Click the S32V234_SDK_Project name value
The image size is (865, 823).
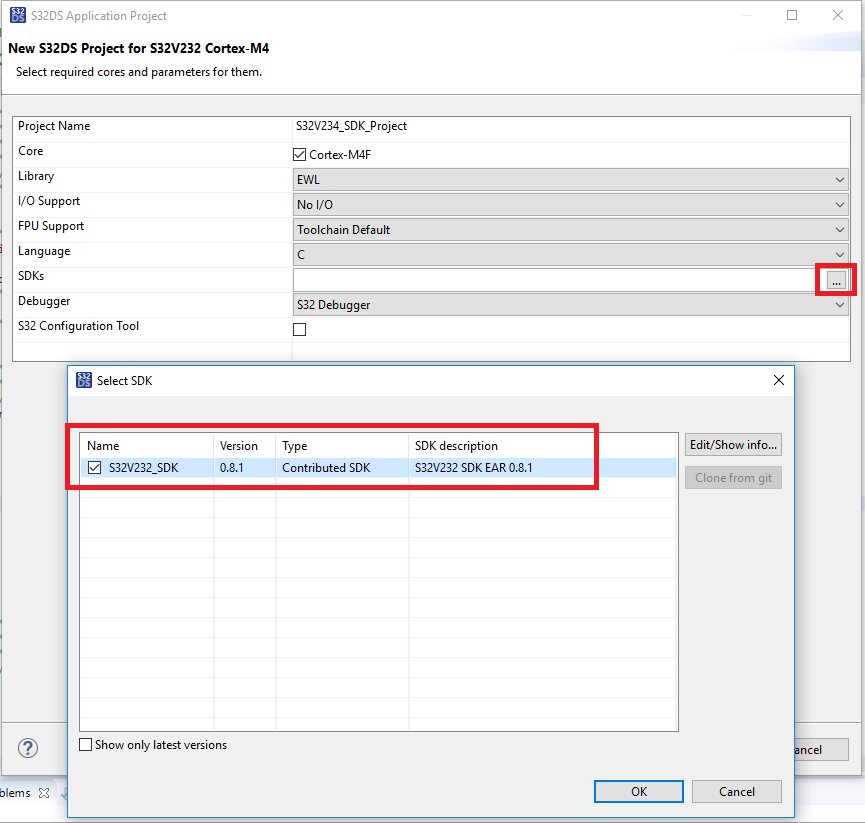pyautogui.click(x=351, y=126)
